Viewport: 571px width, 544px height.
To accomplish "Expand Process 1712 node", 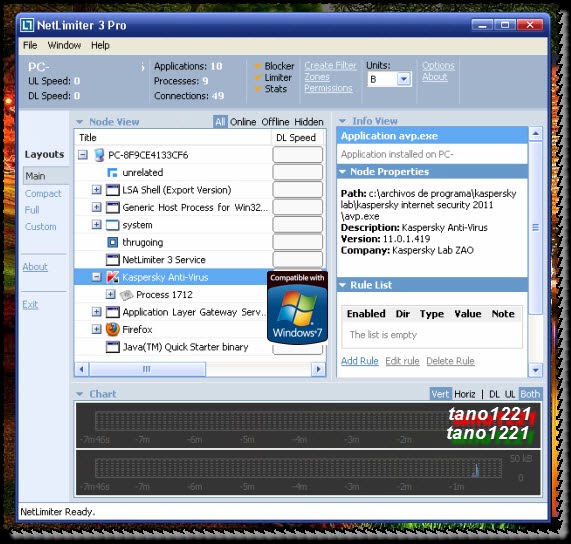I will tap(111, 294).
